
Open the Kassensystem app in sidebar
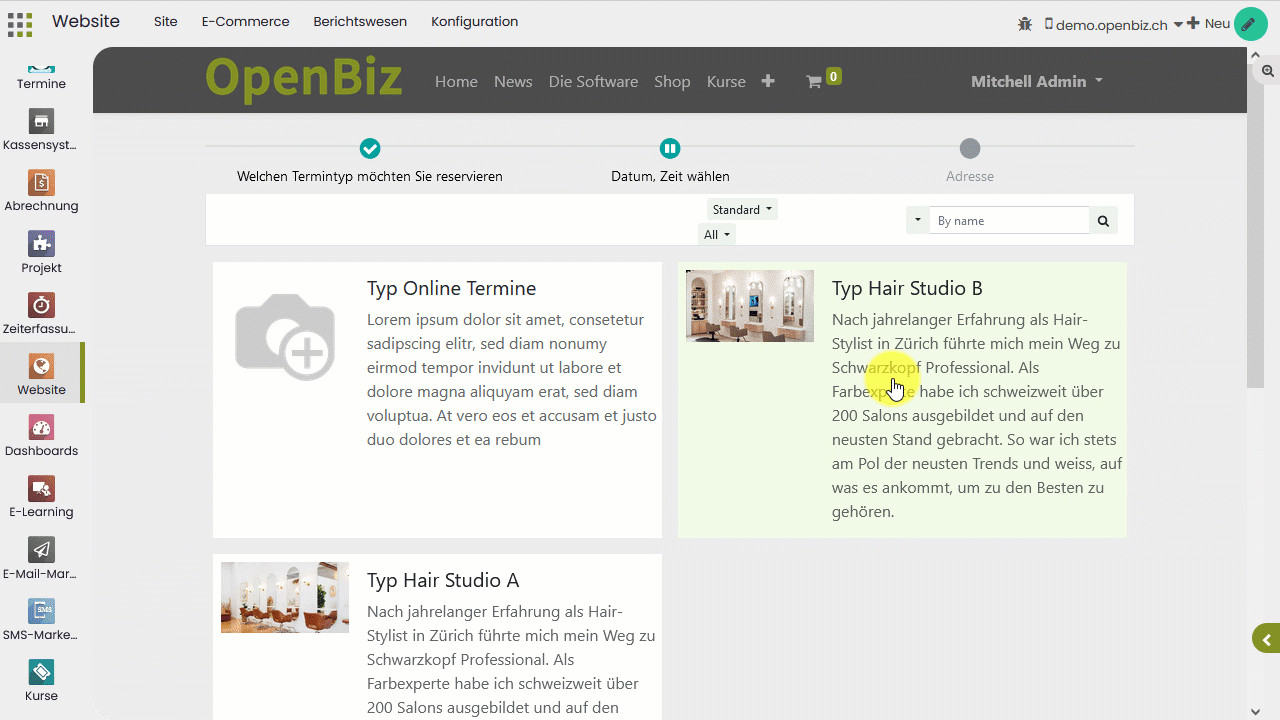pyautogui.click(x=41, y=122)
